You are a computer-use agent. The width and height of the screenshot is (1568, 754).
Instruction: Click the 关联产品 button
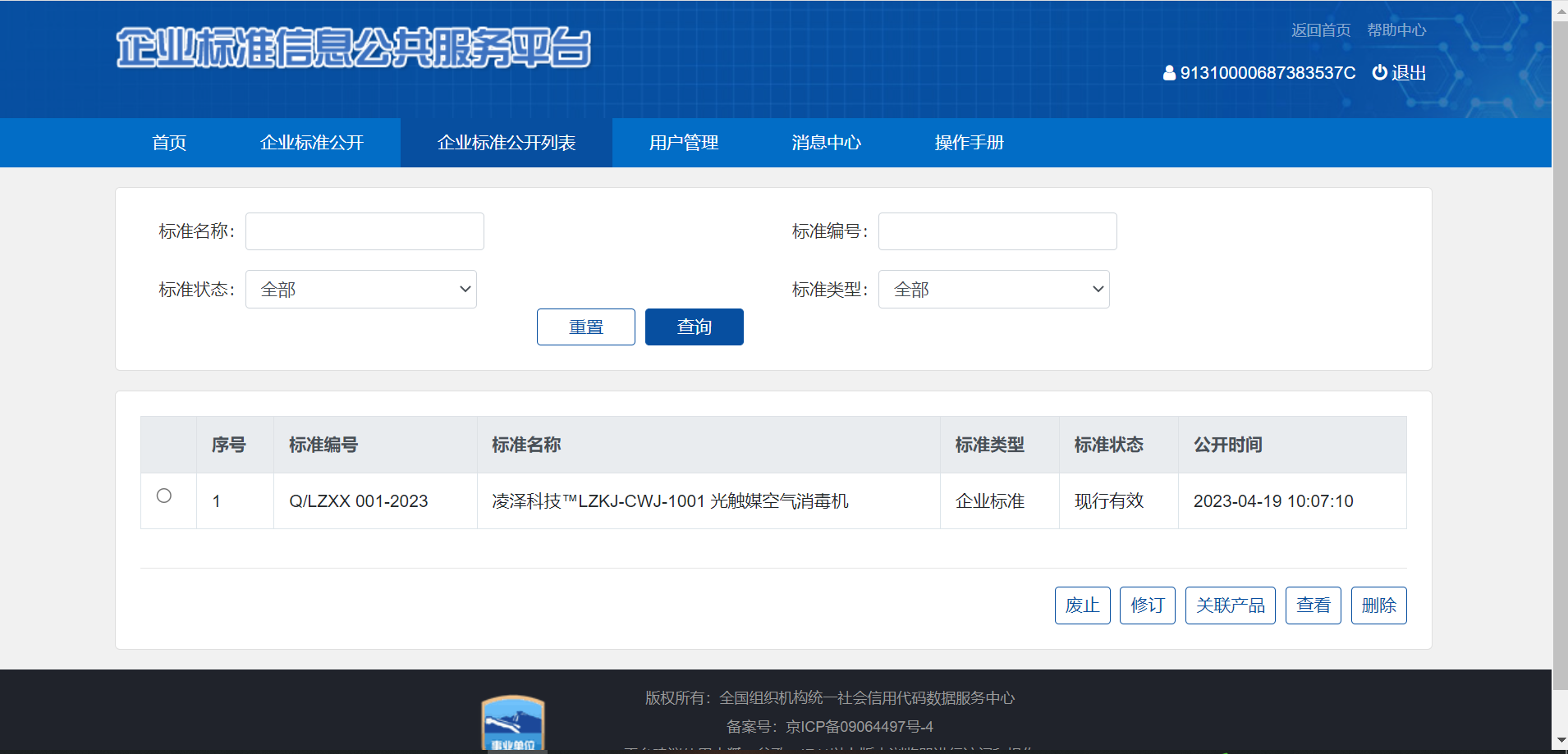pos(1229,605)
